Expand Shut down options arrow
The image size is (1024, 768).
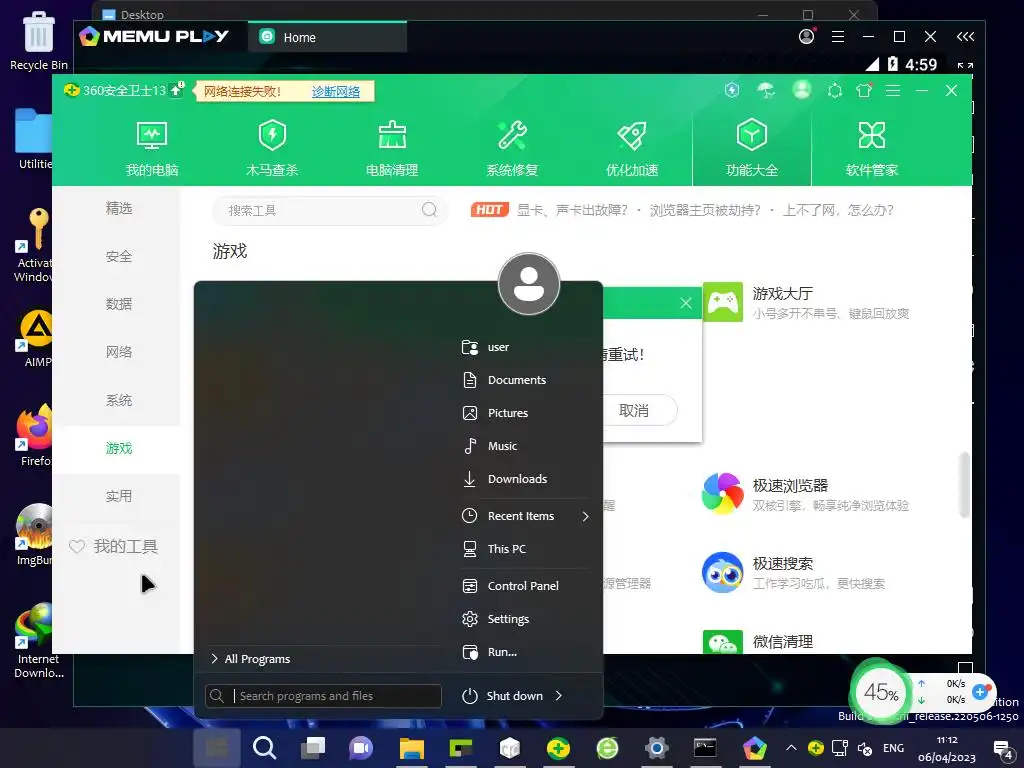[x=559, y=696]
